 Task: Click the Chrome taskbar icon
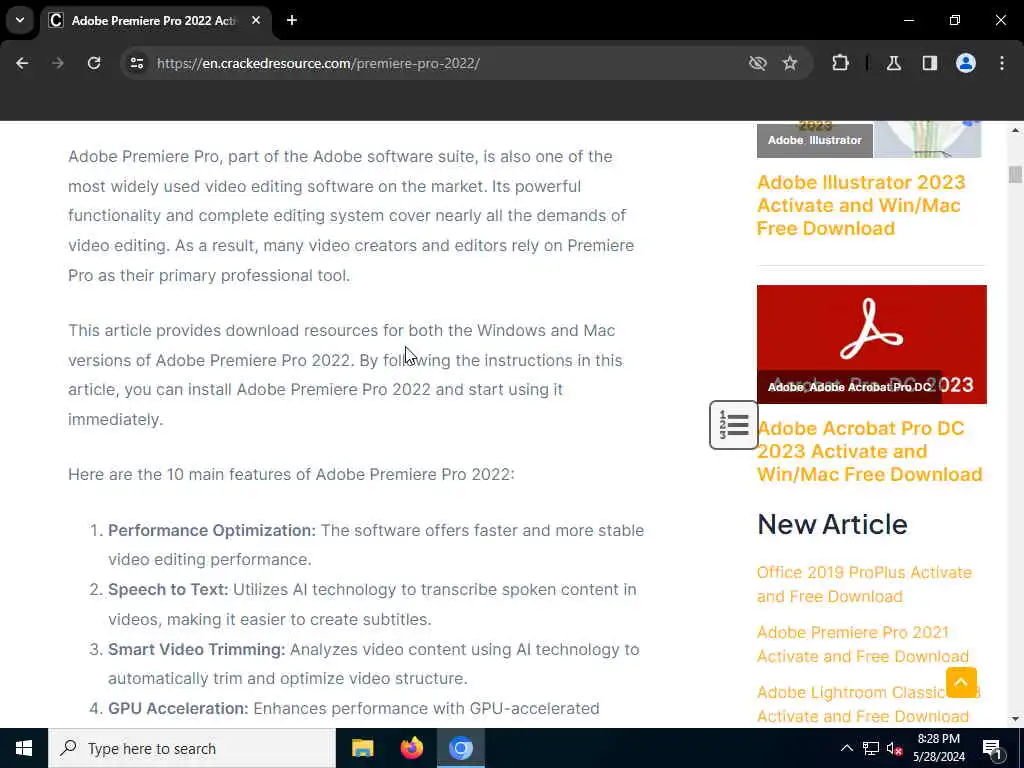pos(460,748)
